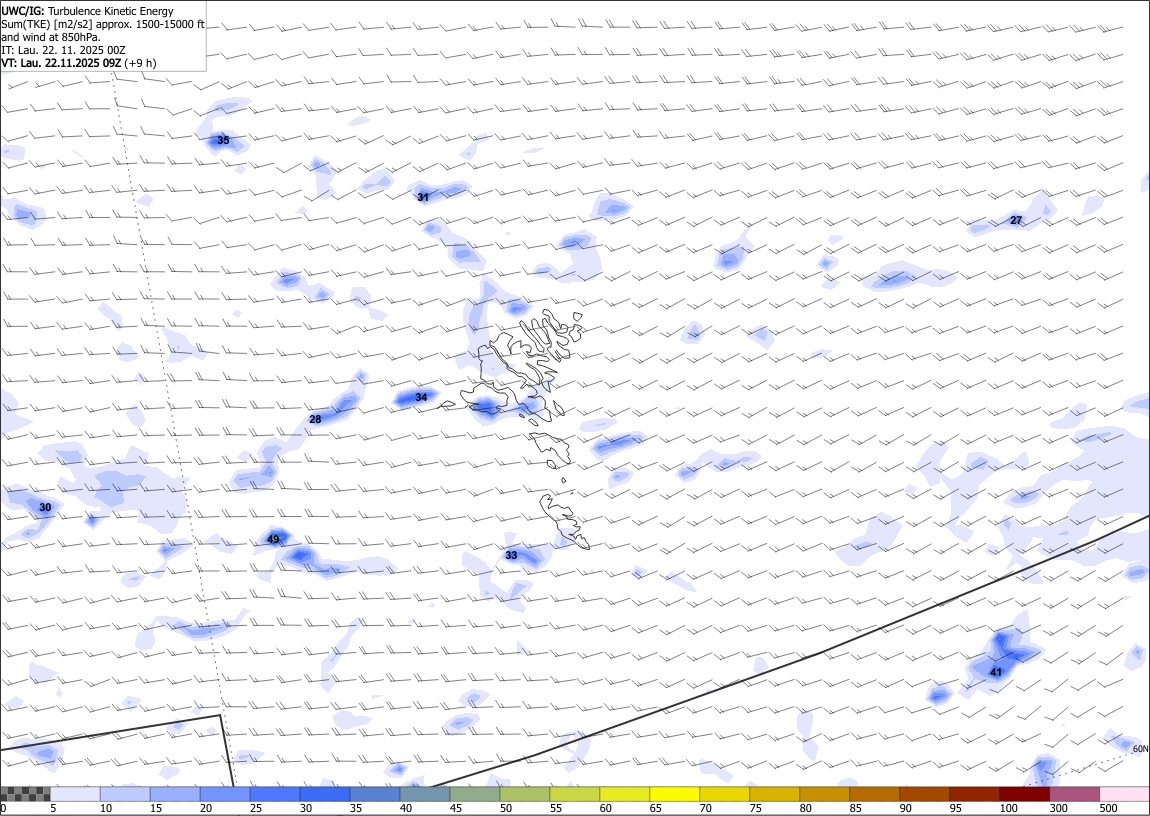The height and width of the screenshot is (816, 1150).
Task: Click the 45–50 grey-green legend swatch
Action: pos(475,794)
